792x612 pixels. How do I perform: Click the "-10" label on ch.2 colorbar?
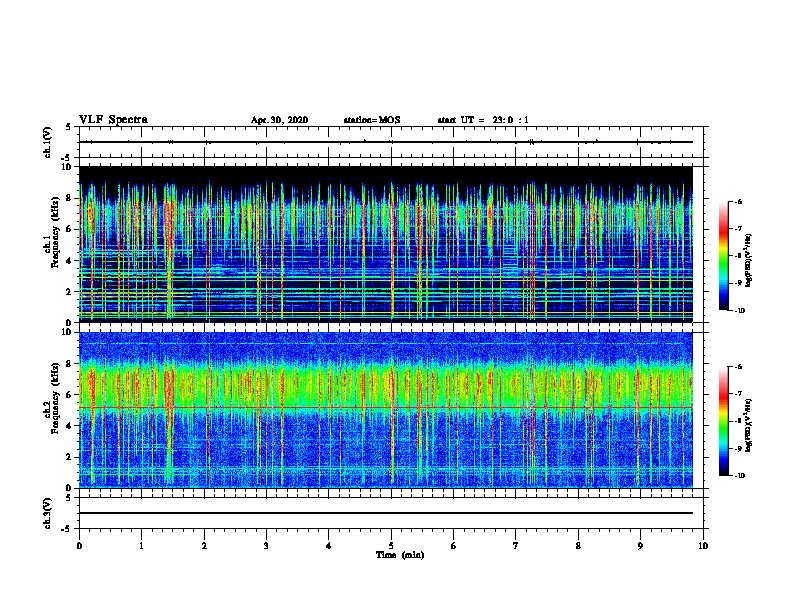point(739,476)
